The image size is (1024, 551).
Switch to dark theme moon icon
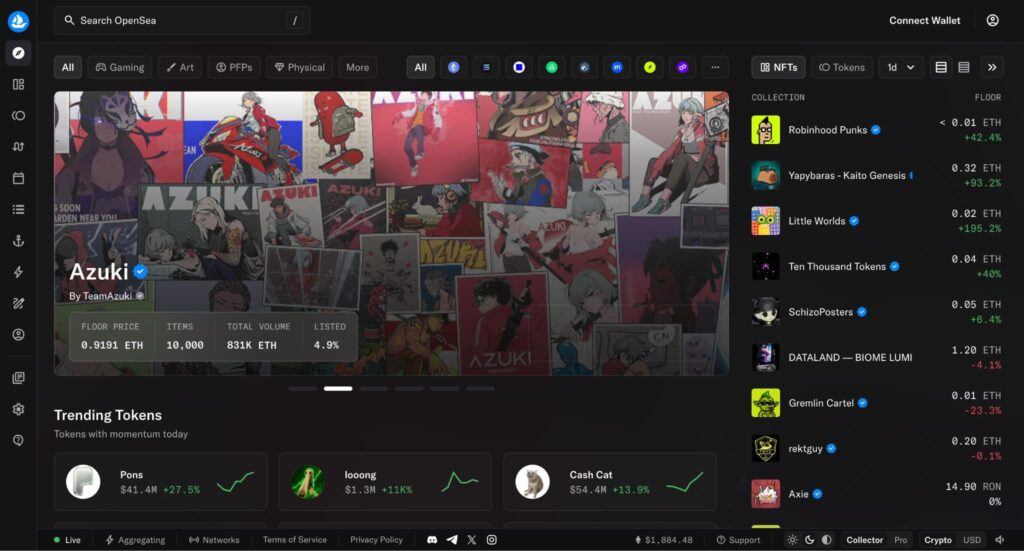809,540
